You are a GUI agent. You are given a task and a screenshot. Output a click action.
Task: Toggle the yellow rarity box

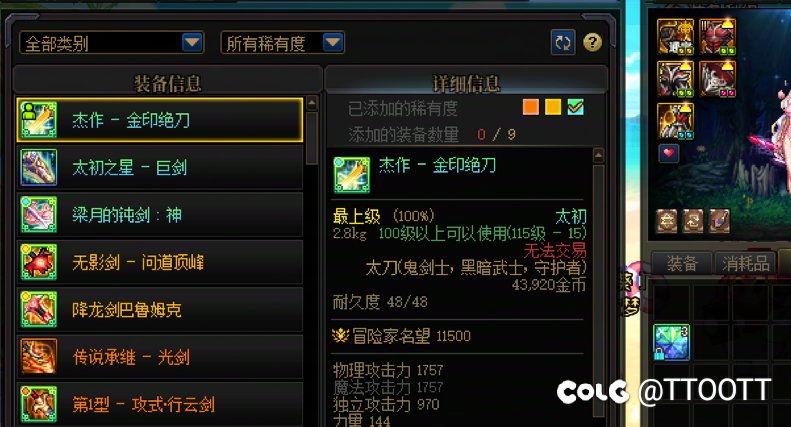click(x=553, y=107)
